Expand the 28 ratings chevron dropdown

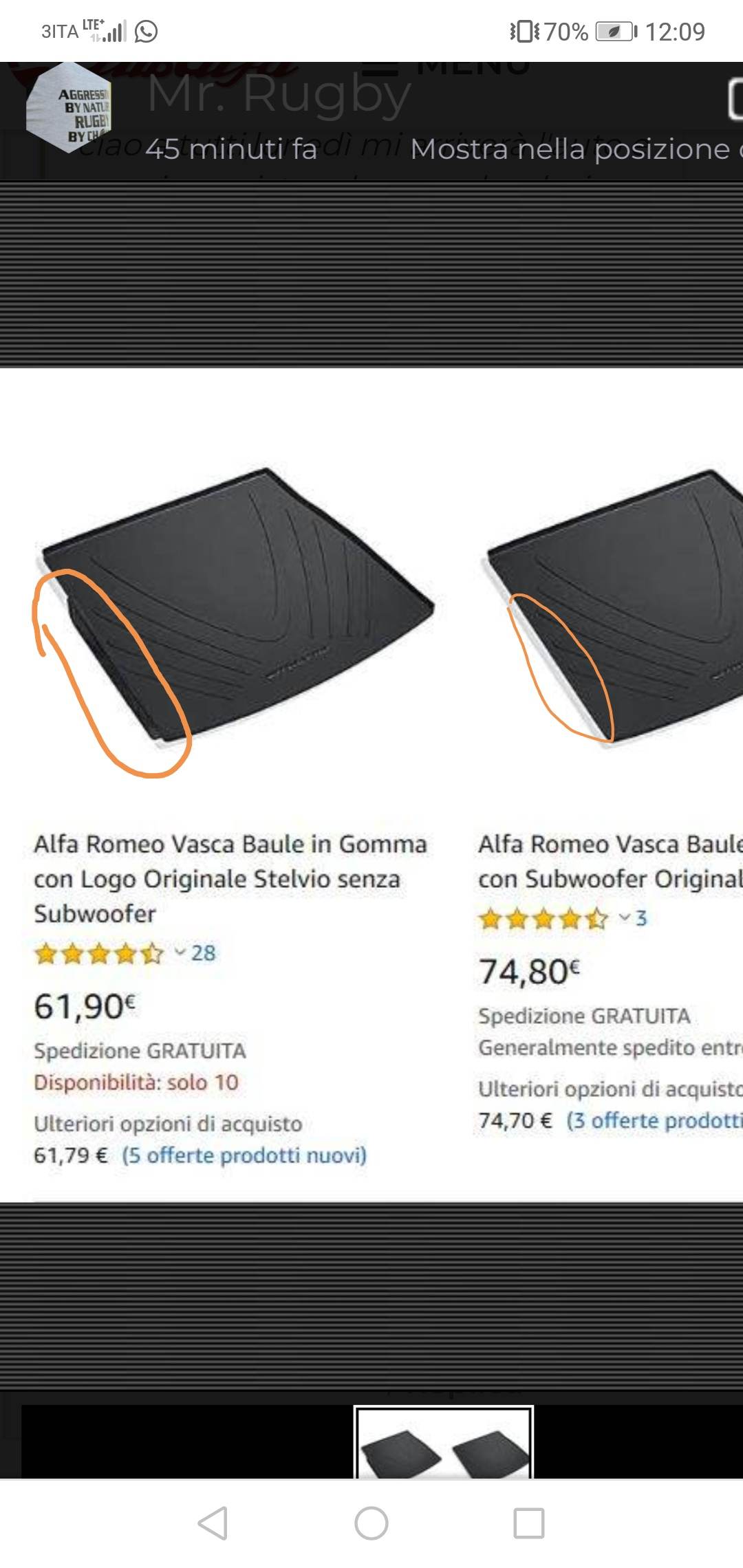tap(180, 952)
